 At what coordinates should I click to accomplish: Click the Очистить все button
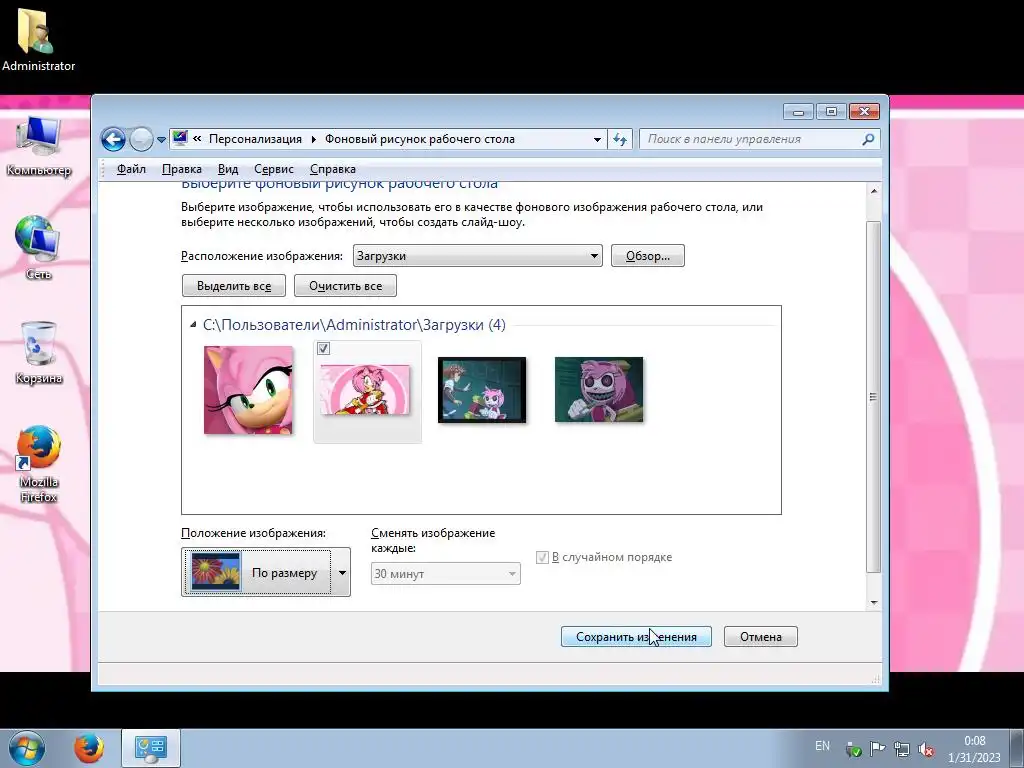click(345, 285)
